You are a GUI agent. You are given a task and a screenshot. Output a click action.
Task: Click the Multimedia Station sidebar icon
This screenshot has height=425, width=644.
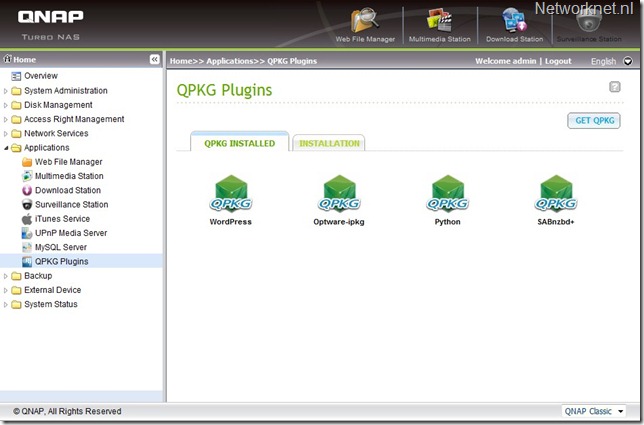click(x=27, y=176)
